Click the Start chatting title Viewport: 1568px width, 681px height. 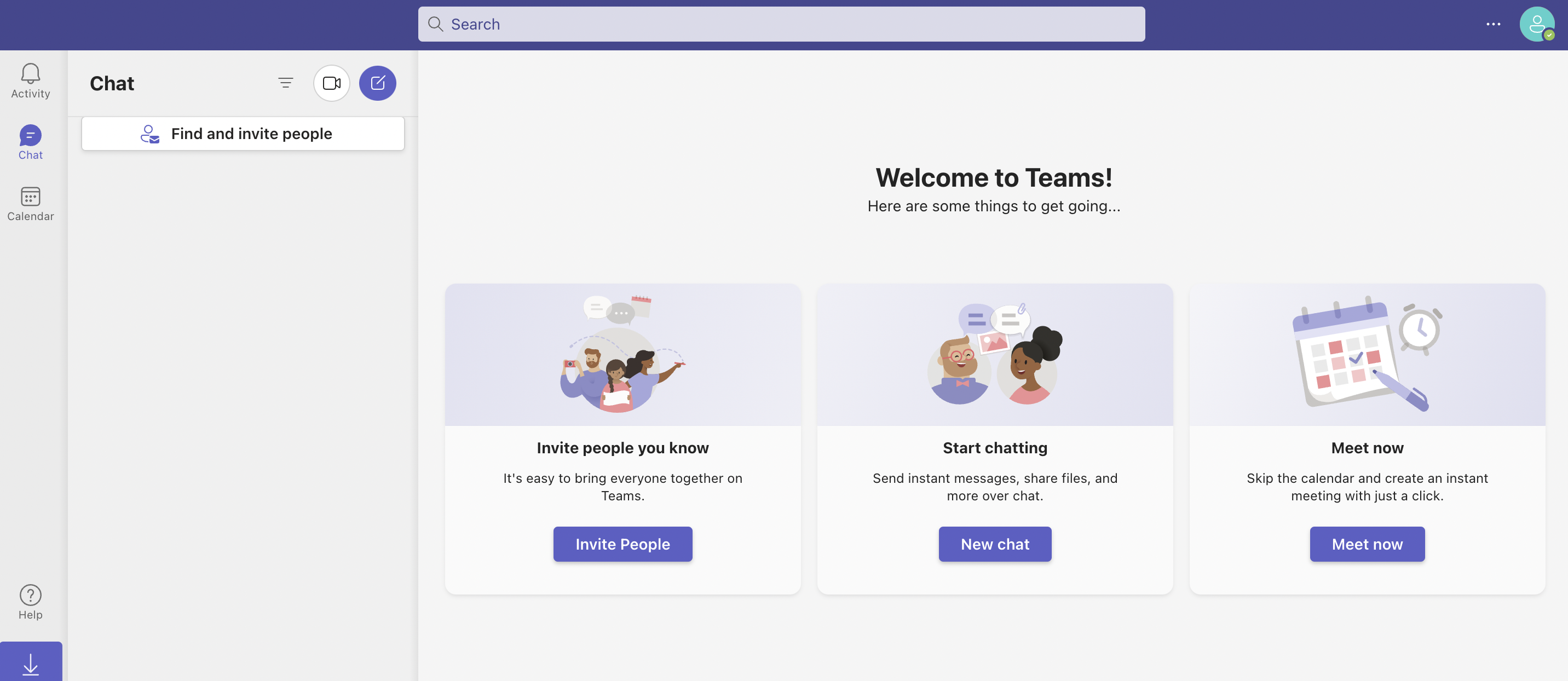coord(995,448)
